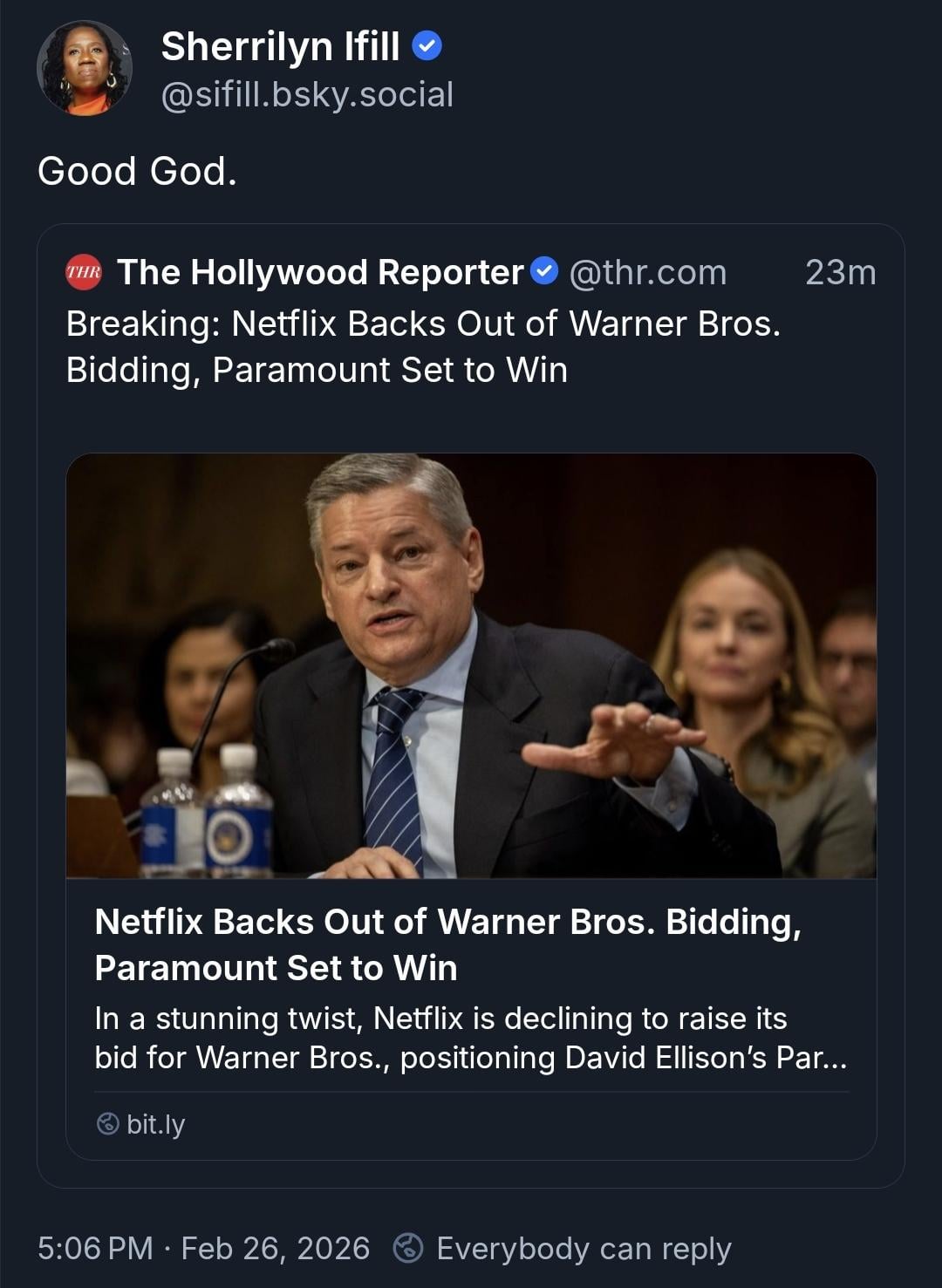Click the "In a stunning twist" article description

[470, 1038]
